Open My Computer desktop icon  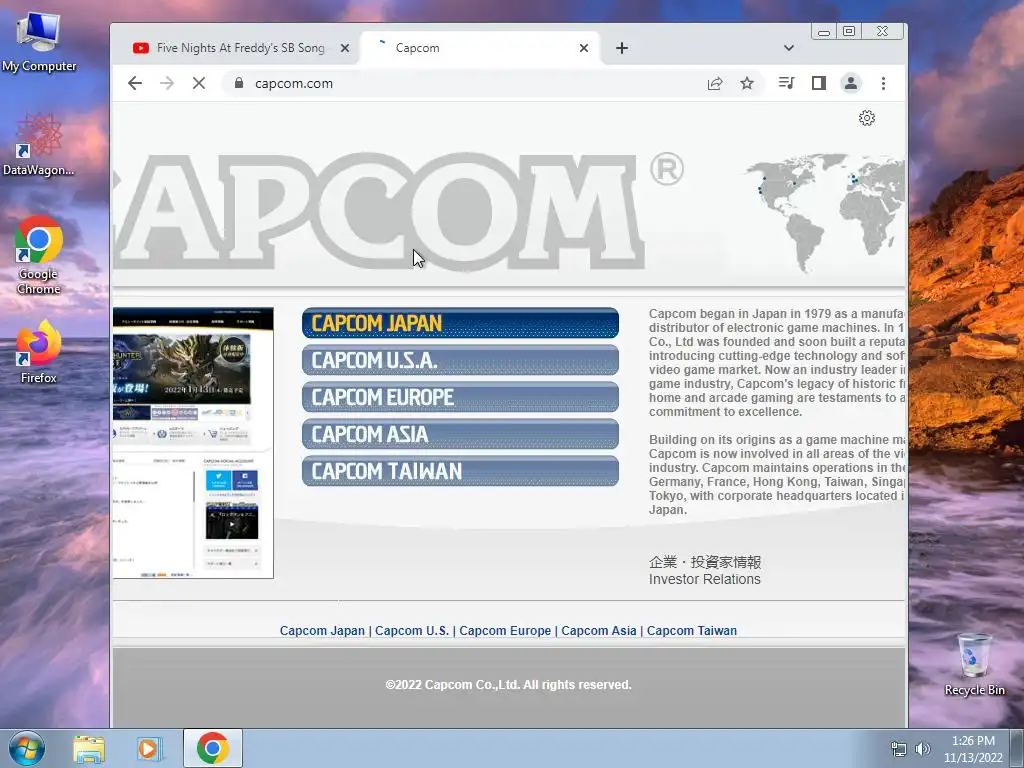(39, 41)
